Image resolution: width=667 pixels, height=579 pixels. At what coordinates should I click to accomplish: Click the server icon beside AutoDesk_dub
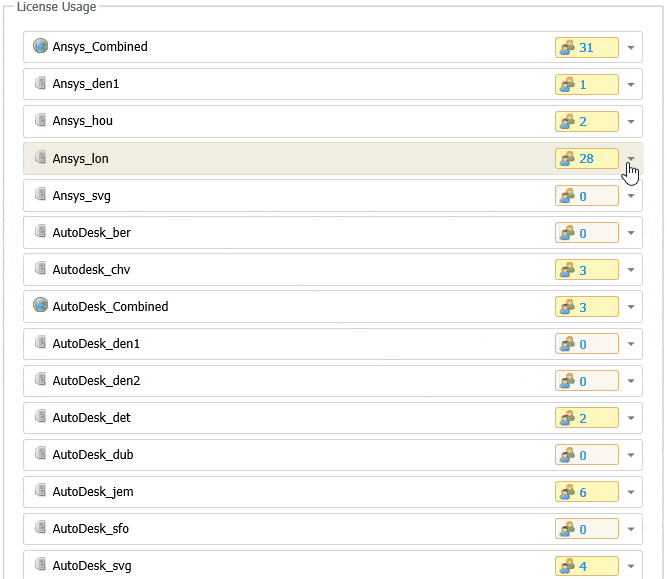[40, 453]
